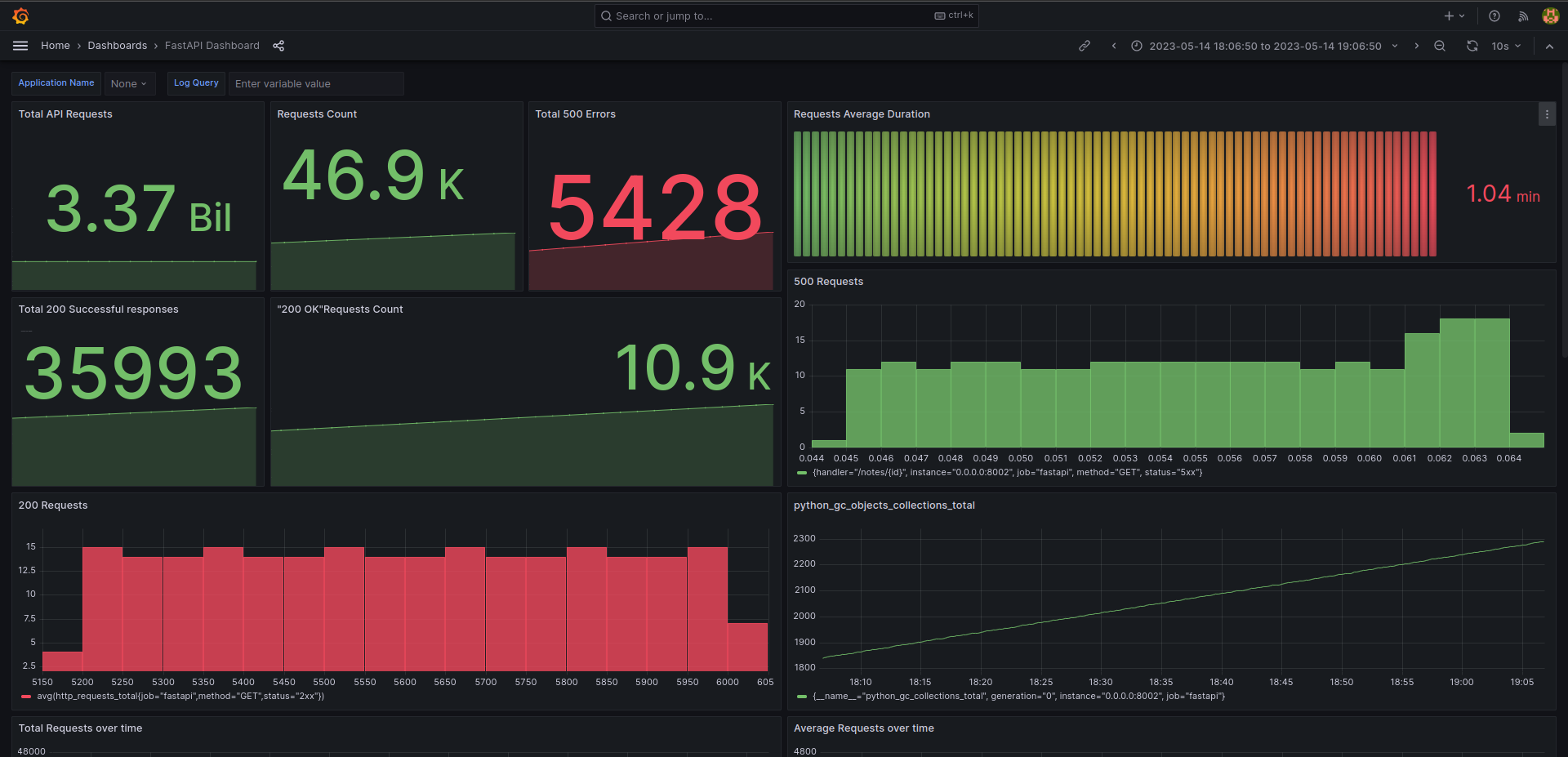Open the 10s refresh interval dropdown
Image resolution: width=1568 pixels, height=757 pixels.
1506,46
